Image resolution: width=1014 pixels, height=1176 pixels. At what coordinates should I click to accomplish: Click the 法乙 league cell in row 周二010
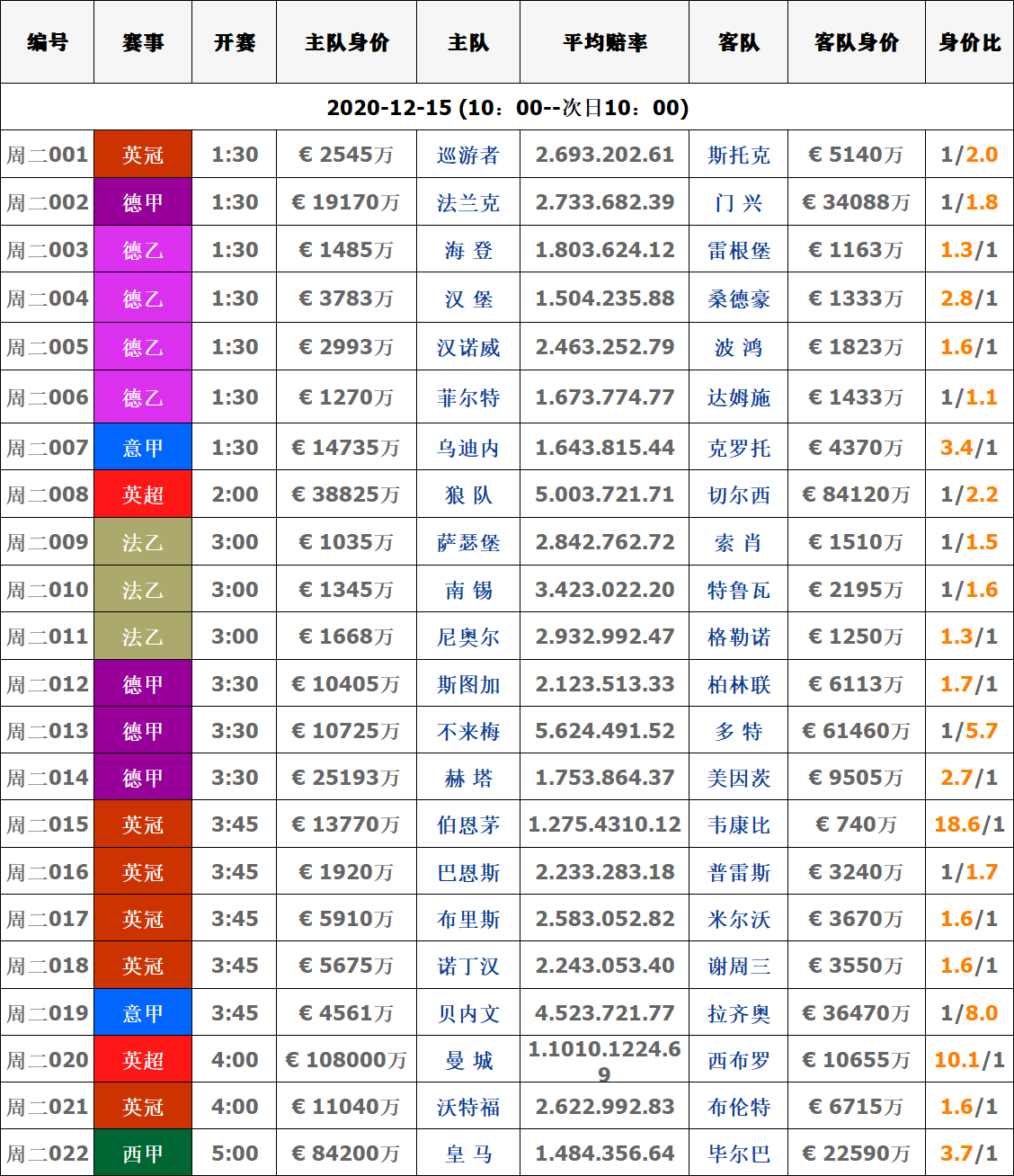click(143, 591)
